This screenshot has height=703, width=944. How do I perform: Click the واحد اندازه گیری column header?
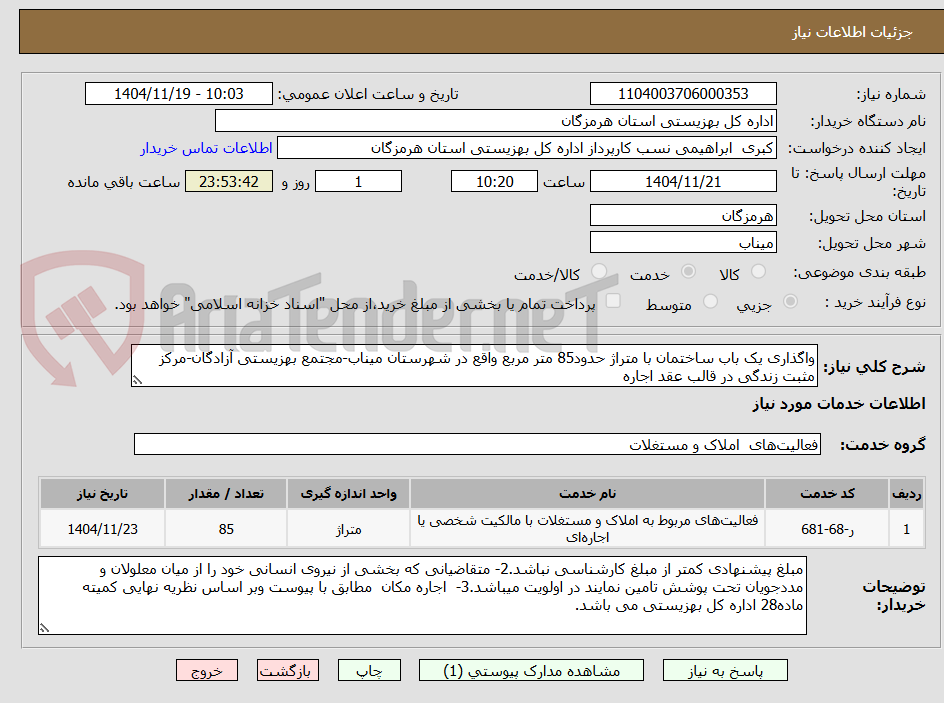[x=349, y=494]
